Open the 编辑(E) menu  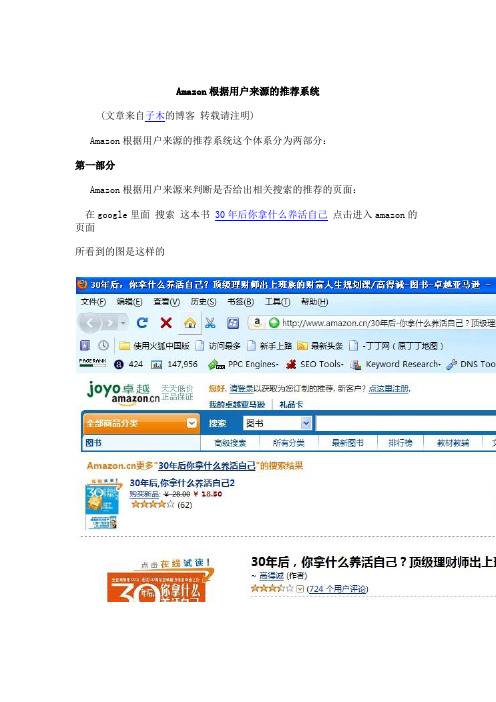coord(129,302)
